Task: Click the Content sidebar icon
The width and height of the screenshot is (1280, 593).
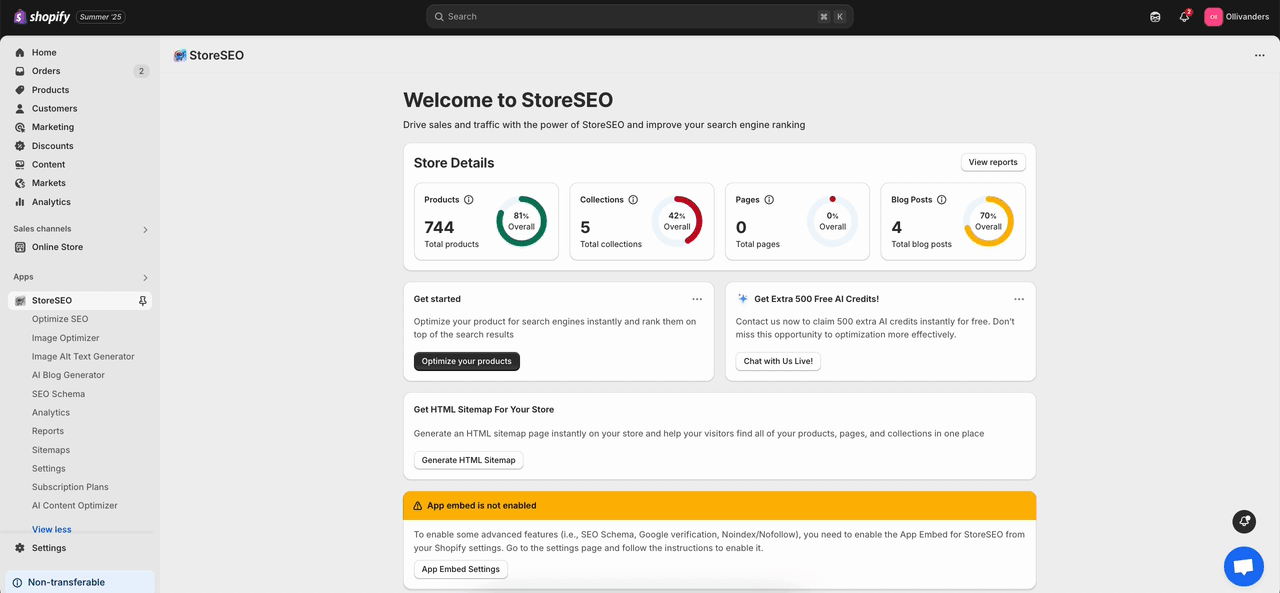Action: tap(20, 165)
